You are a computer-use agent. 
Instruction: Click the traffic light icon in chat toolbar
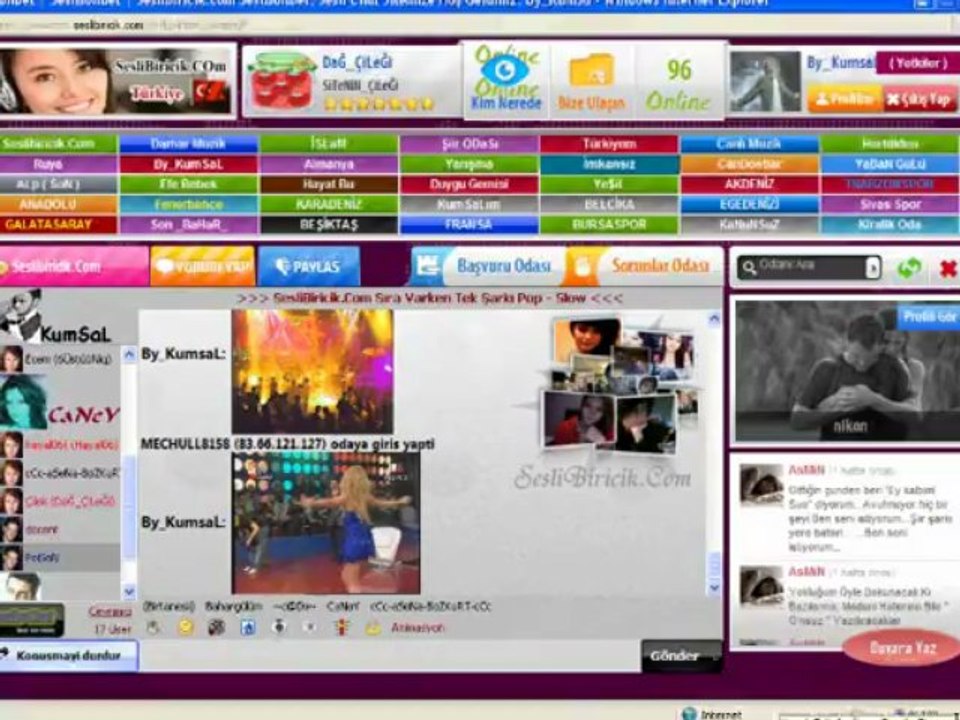342,627
